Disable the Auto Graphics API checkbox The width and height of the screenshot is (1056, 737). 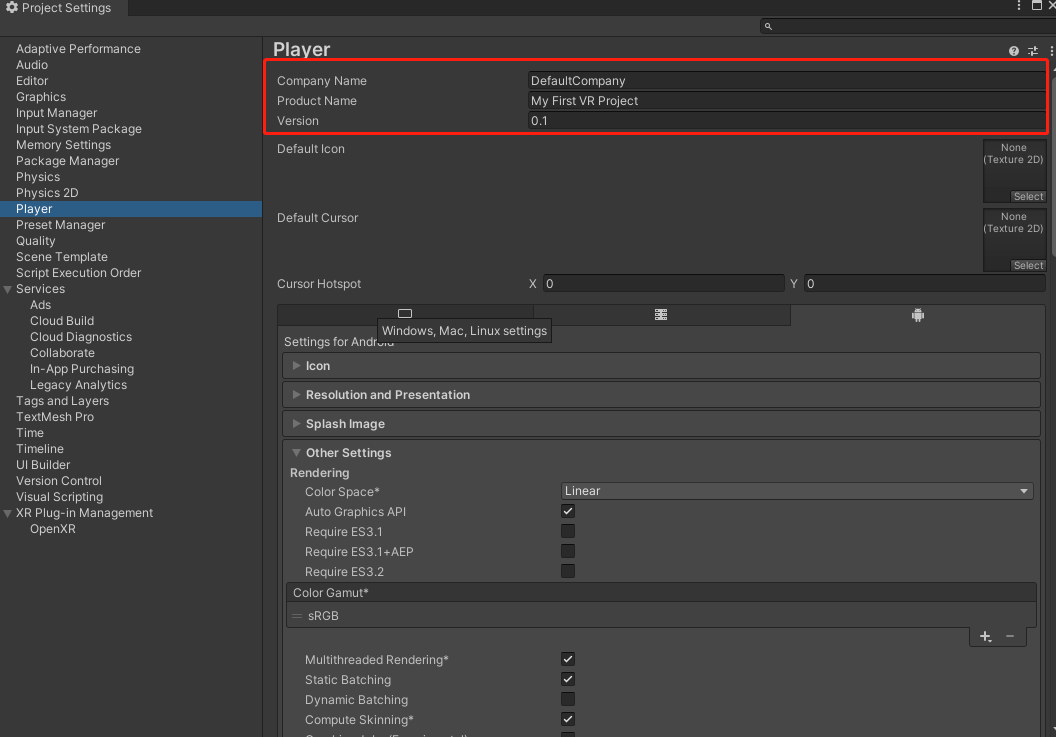tap(568, 511)
